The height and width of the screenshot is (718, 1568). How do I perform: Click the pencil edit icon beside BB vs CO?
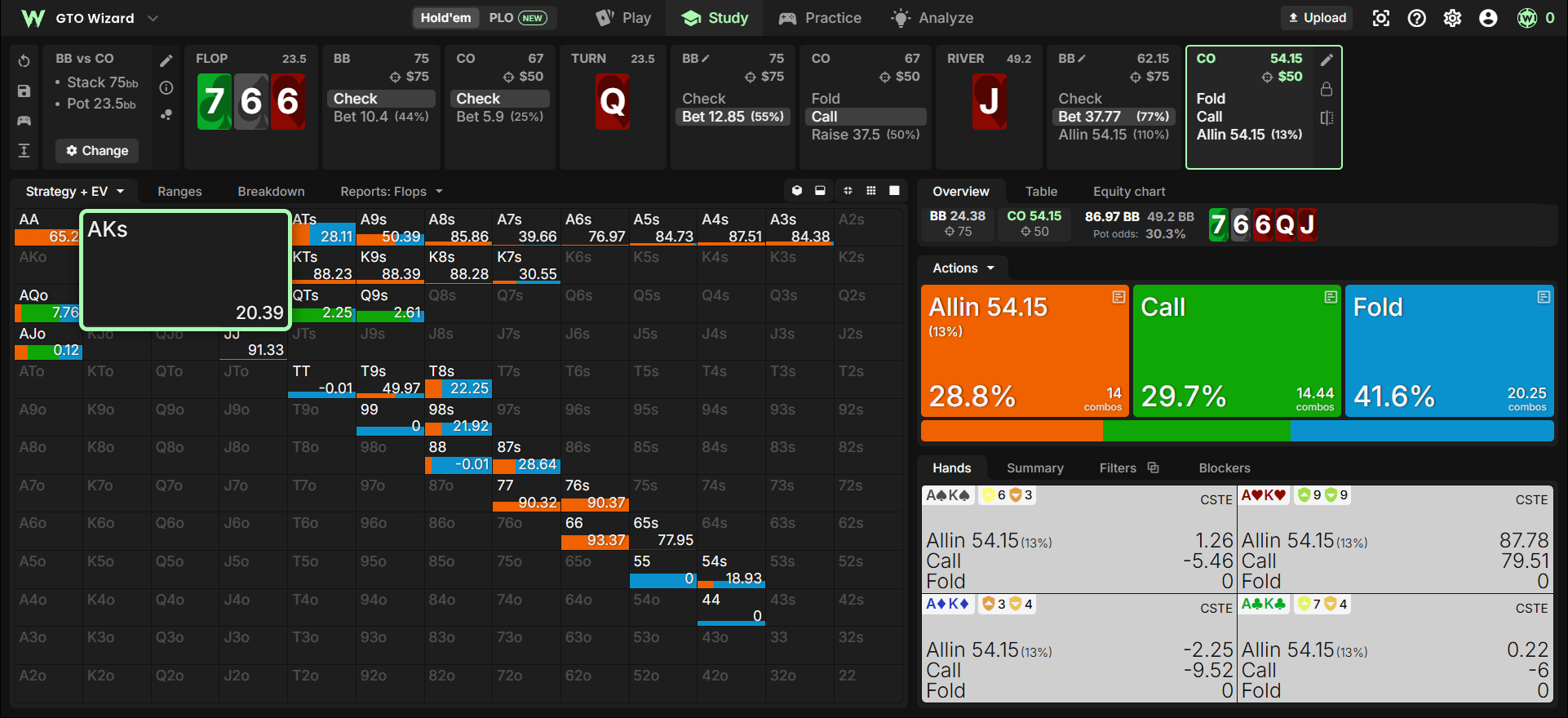(x=166, y=60)
